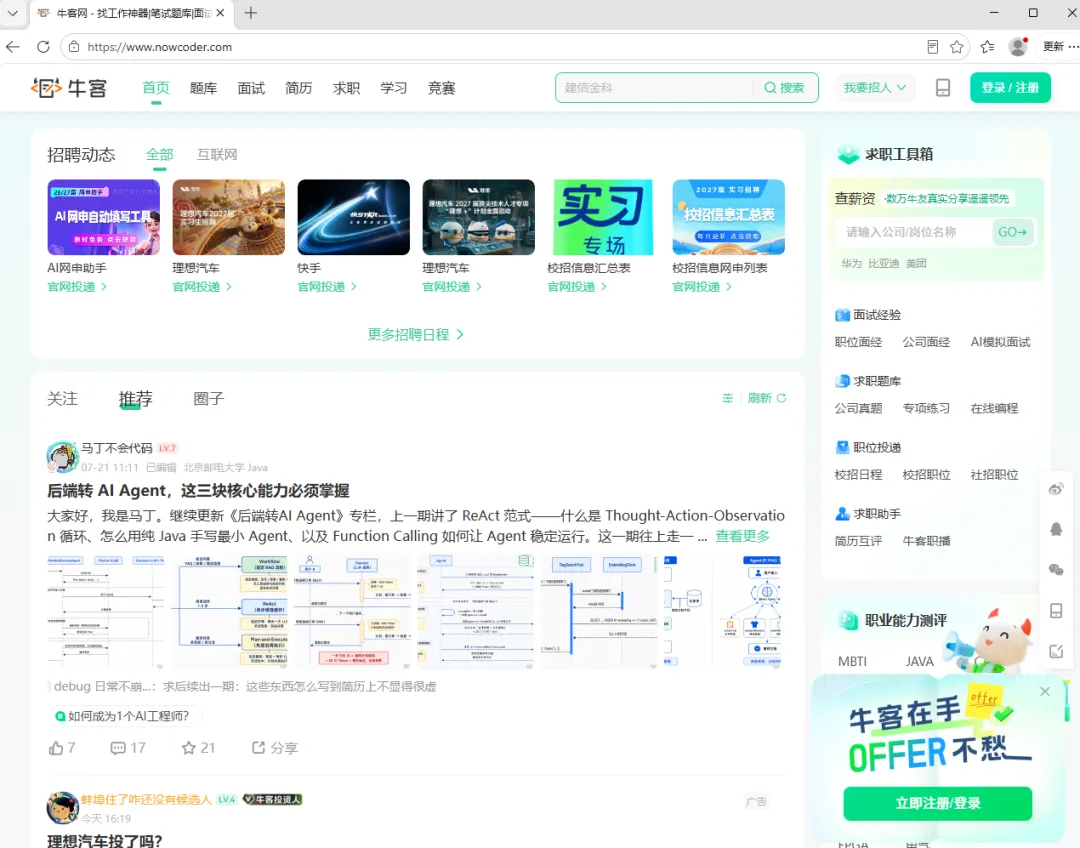Bookmark page with star icon
Screen dimensions: 1080x848
957,47
